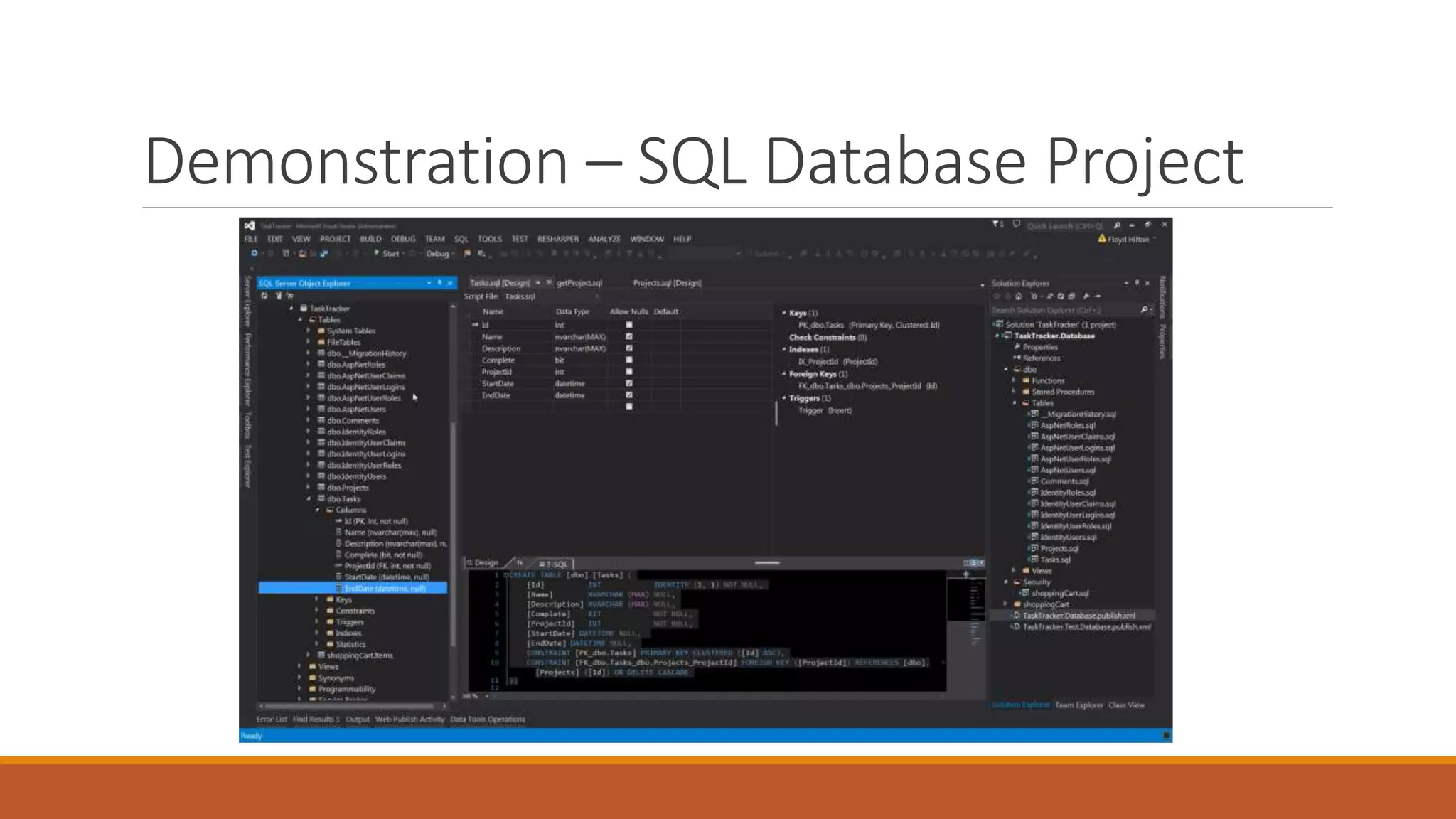Image resolution: width=1456 pixels, height=819 pixels.
Task: Open the SQL menu
Action: pos(461,239)
